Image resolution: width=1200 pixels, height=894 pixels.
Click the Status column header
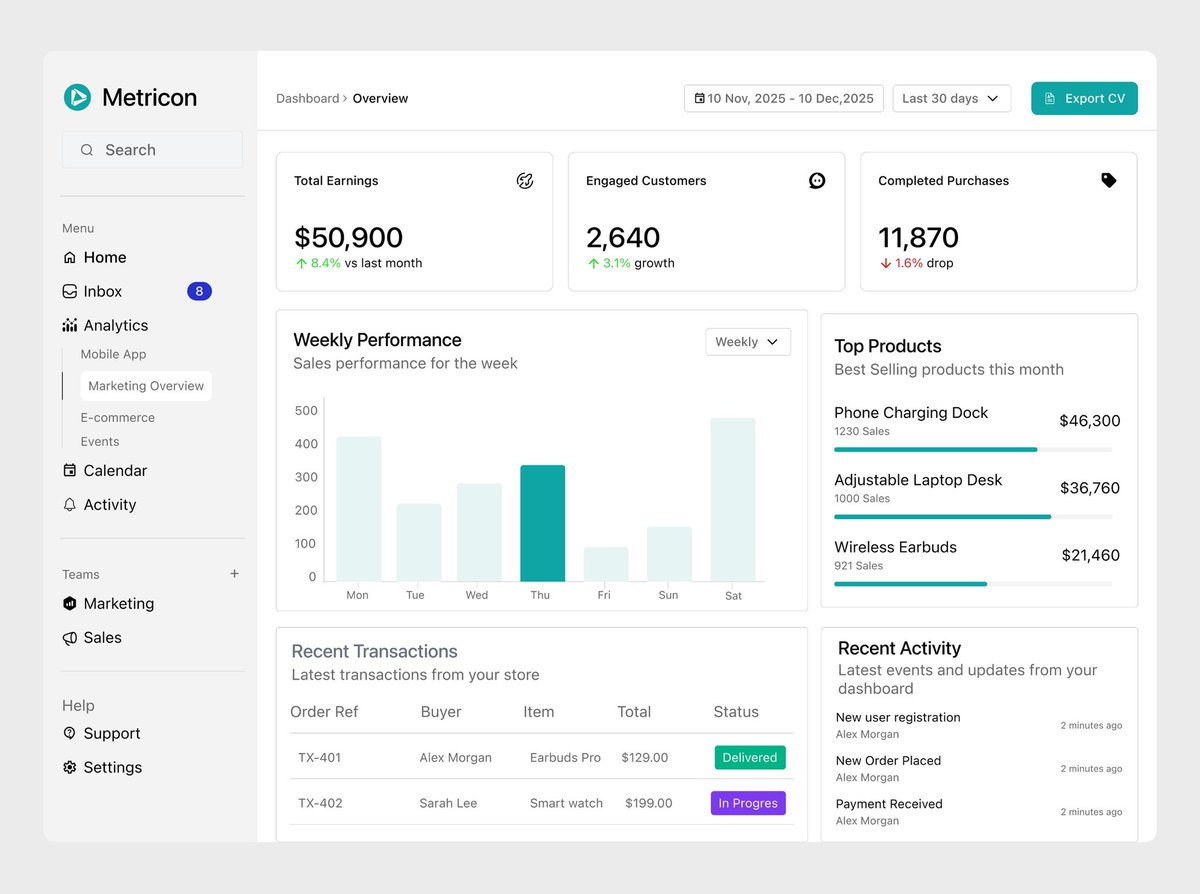click(736, 712)
